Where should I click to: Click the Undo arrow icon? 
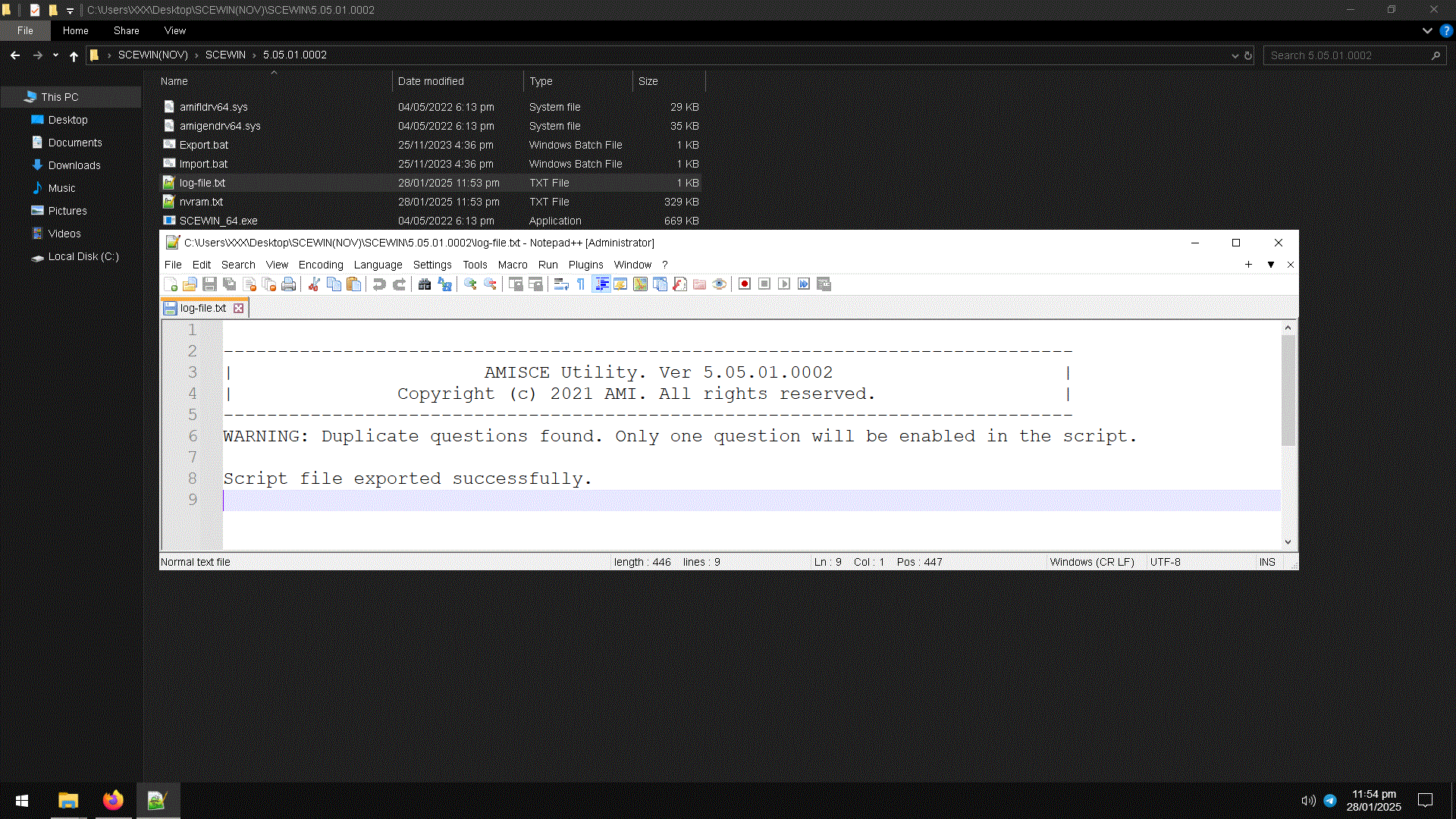[x=379, y=284]
